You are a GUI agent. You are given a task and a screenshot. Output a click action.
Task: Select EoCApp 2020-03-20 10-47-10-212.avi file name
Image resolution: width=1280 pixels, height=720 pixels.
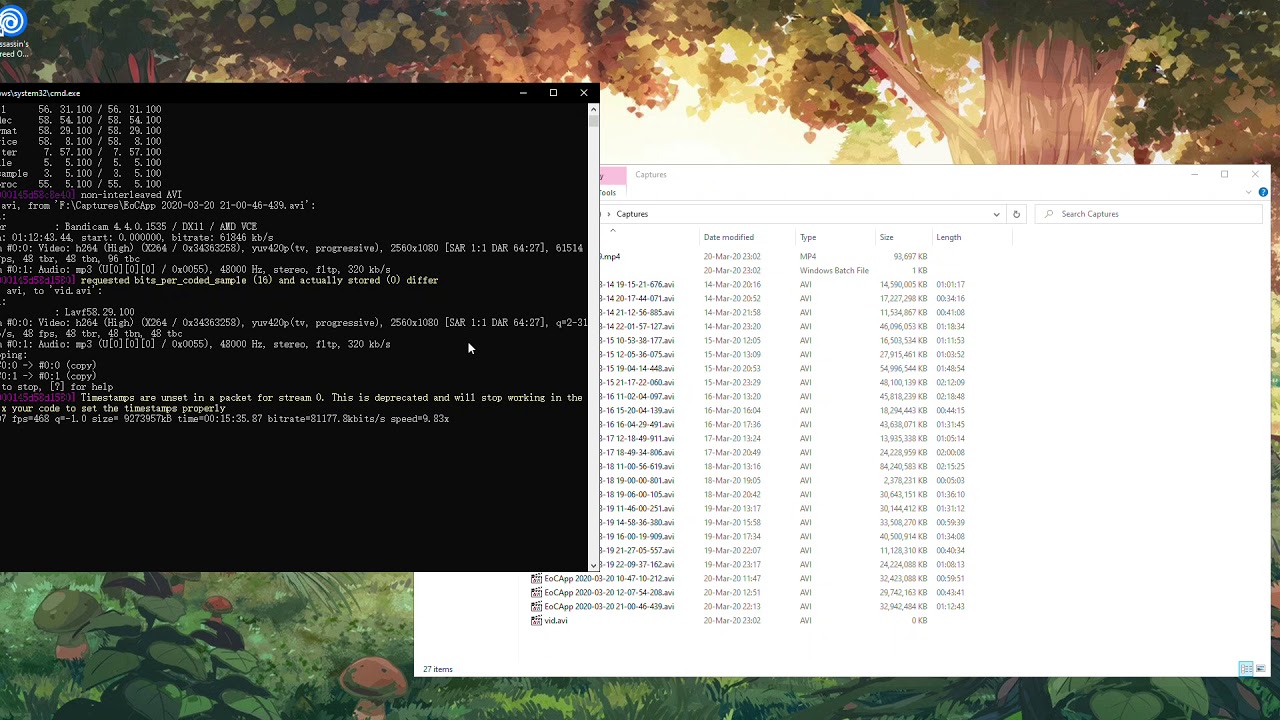click(x=609, y=578)
